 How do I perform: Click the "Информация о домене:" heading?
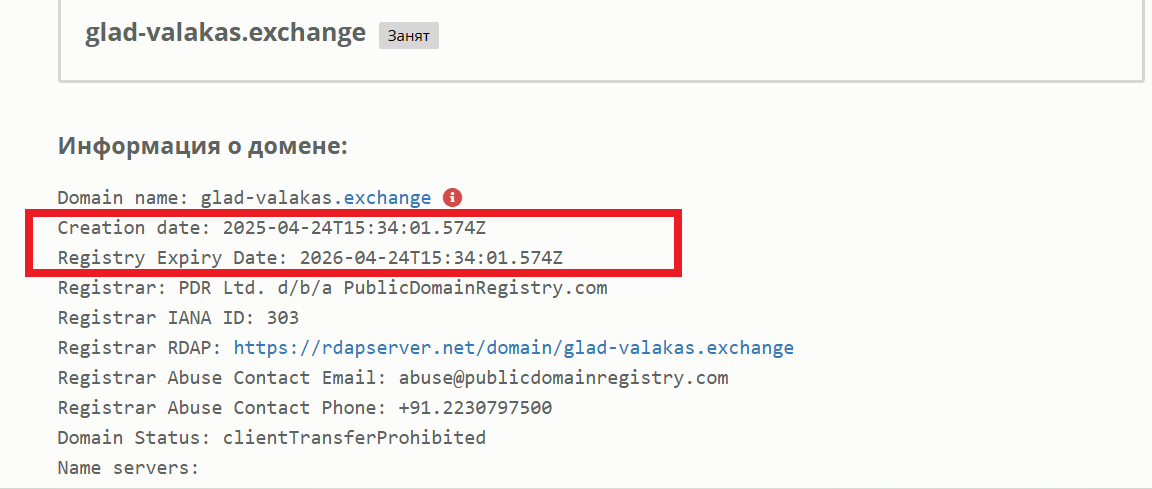pyautogui.click(x=202, y=146)
